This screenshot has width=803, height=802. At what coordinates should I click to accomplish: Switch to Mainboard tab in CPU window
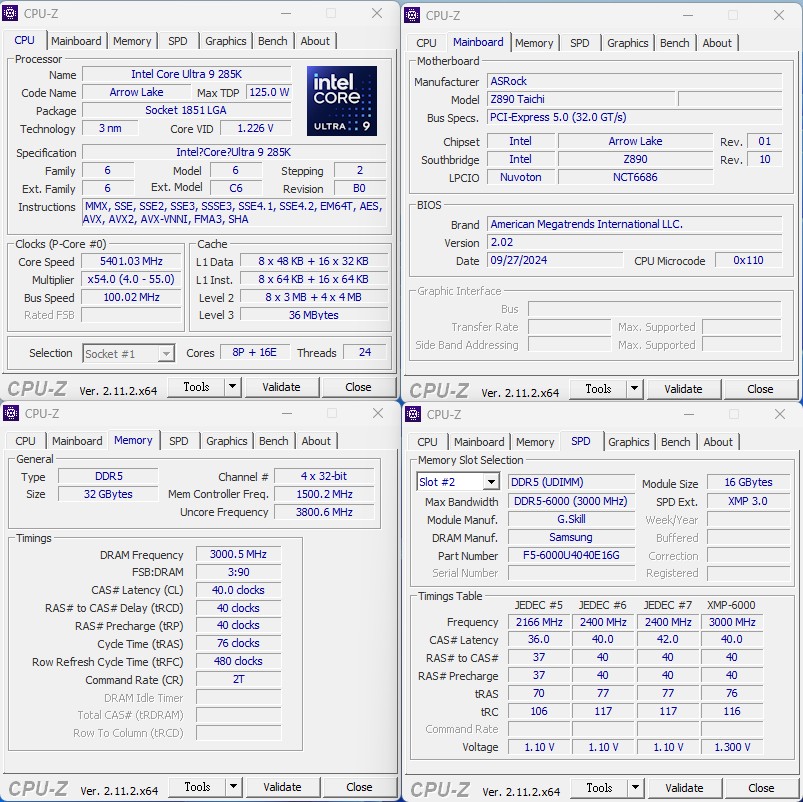coord(76,41)
